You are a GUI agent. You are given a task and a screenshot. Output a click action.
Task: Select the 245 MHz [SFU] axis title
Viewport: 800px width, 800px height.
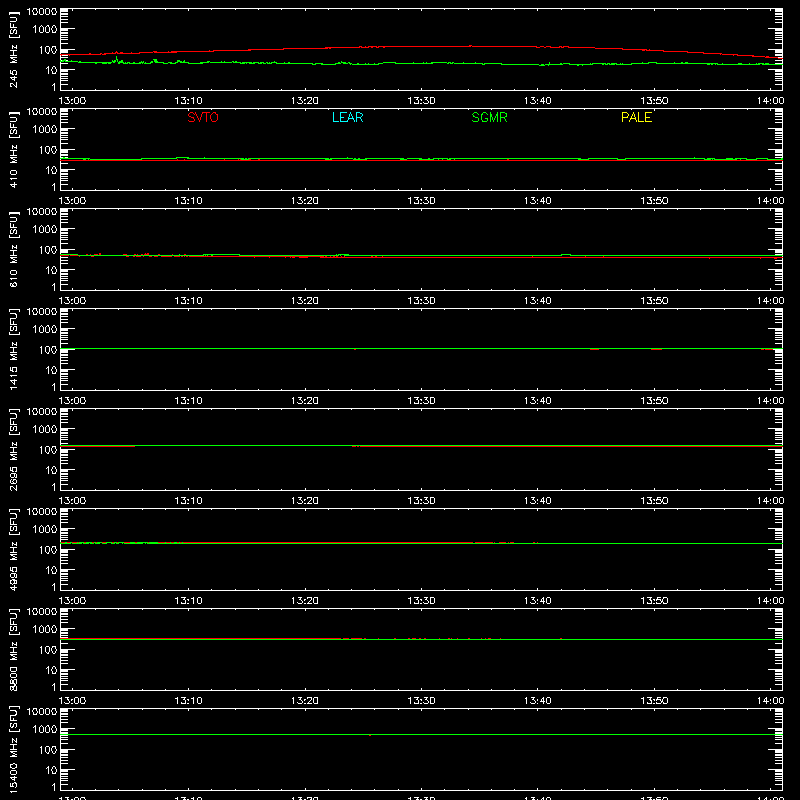pos(13,50)
